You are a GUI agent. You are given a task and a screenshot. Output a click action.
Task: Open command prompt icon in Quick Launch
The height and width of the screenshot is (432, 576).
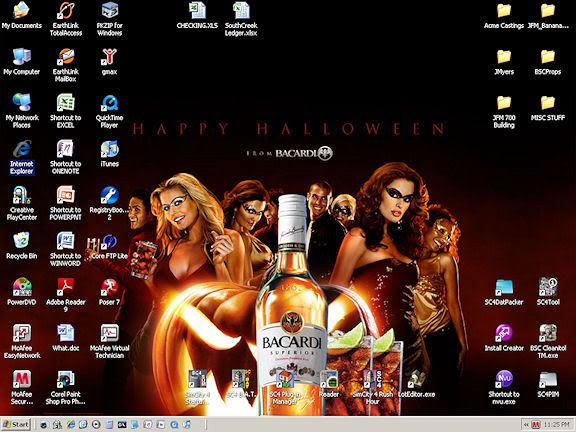coord(122,425)
